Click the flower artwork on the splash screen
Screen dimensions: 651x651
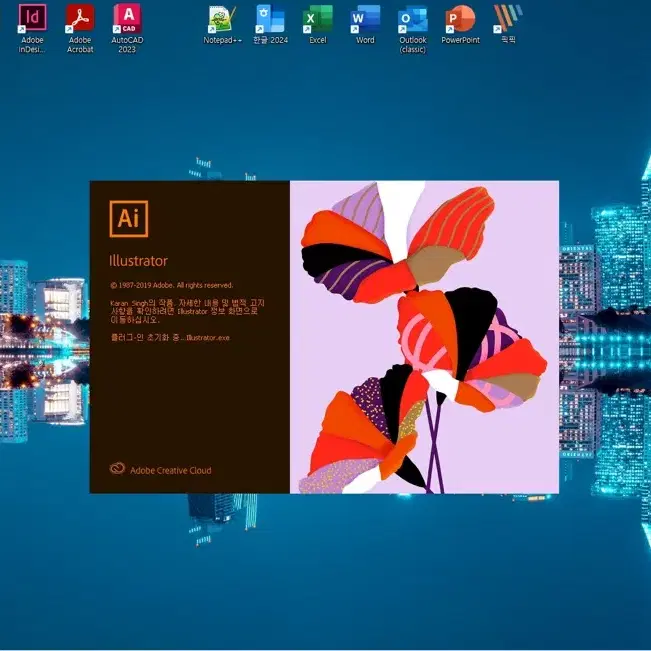pyautogui.click(x=424, y=337)
